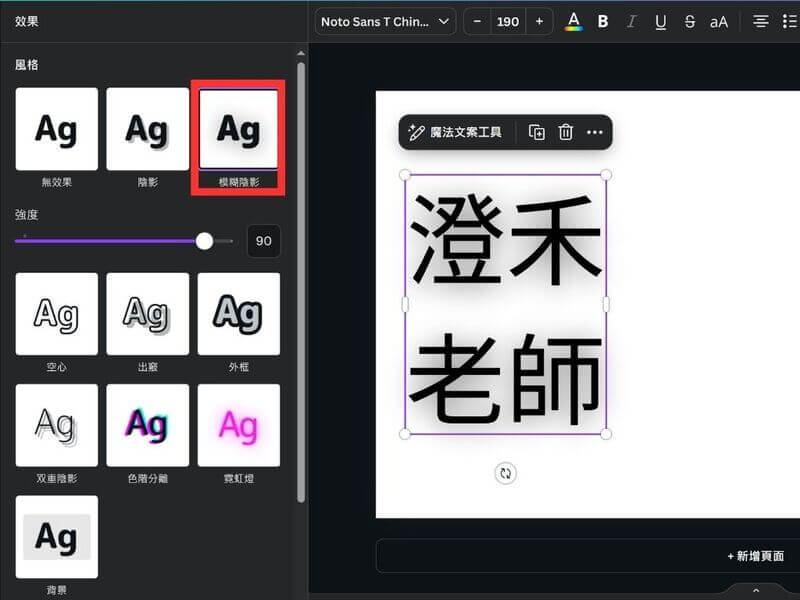Open 魔法文案工具 magic write tool
Image resolution: width=800 pixels, height=600 pixels.
point(456,132)
